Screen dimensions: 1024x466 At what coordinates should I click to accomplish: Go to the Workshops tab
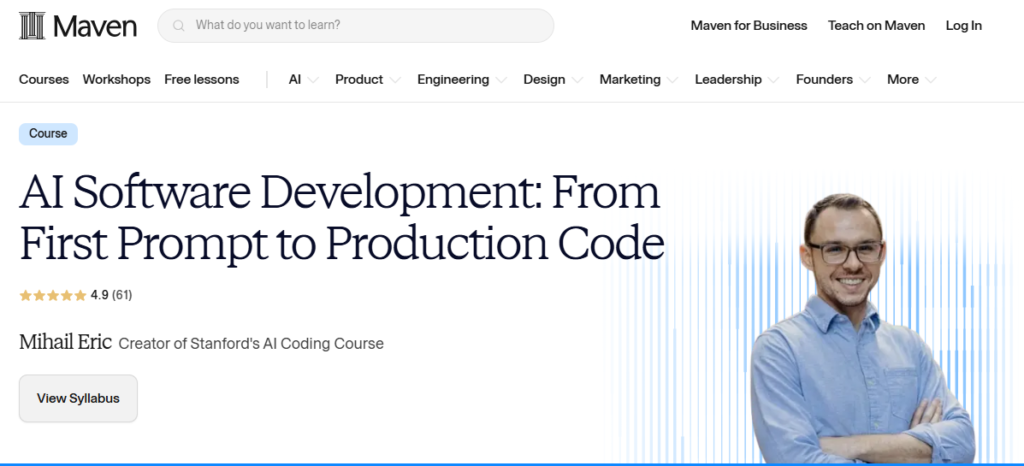tap(116, 79)
